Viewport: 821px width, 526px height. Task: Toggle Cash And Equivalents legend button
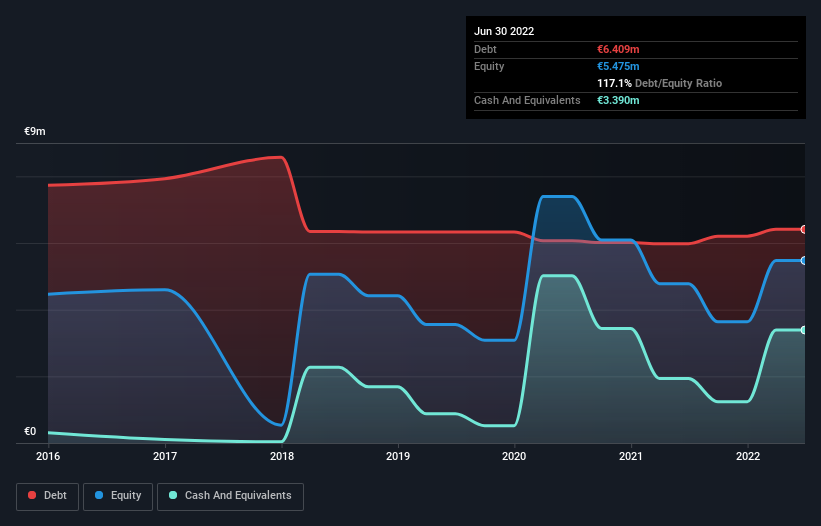point(230,496)
